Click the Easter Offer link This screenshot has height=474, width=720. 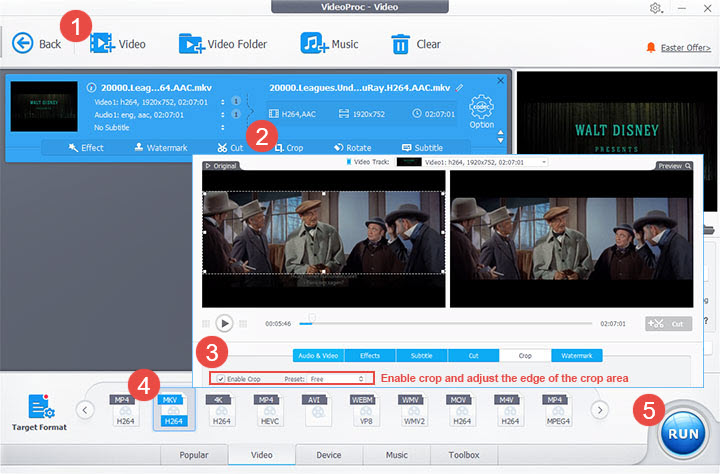click(686, 48)
